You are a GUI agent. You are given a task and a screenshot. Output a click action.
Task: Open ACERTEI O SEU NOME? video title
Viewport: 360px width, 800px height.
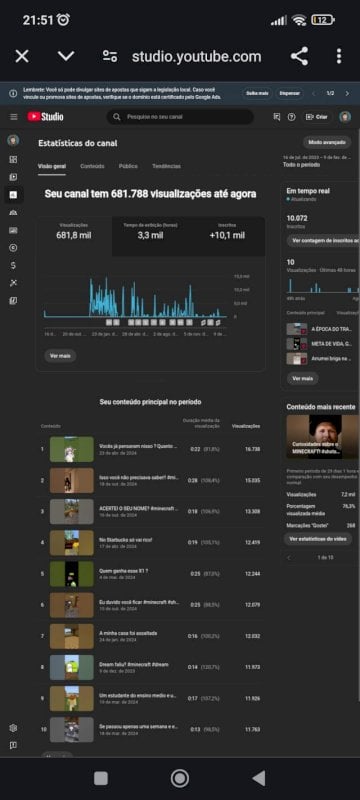point(140,509)
